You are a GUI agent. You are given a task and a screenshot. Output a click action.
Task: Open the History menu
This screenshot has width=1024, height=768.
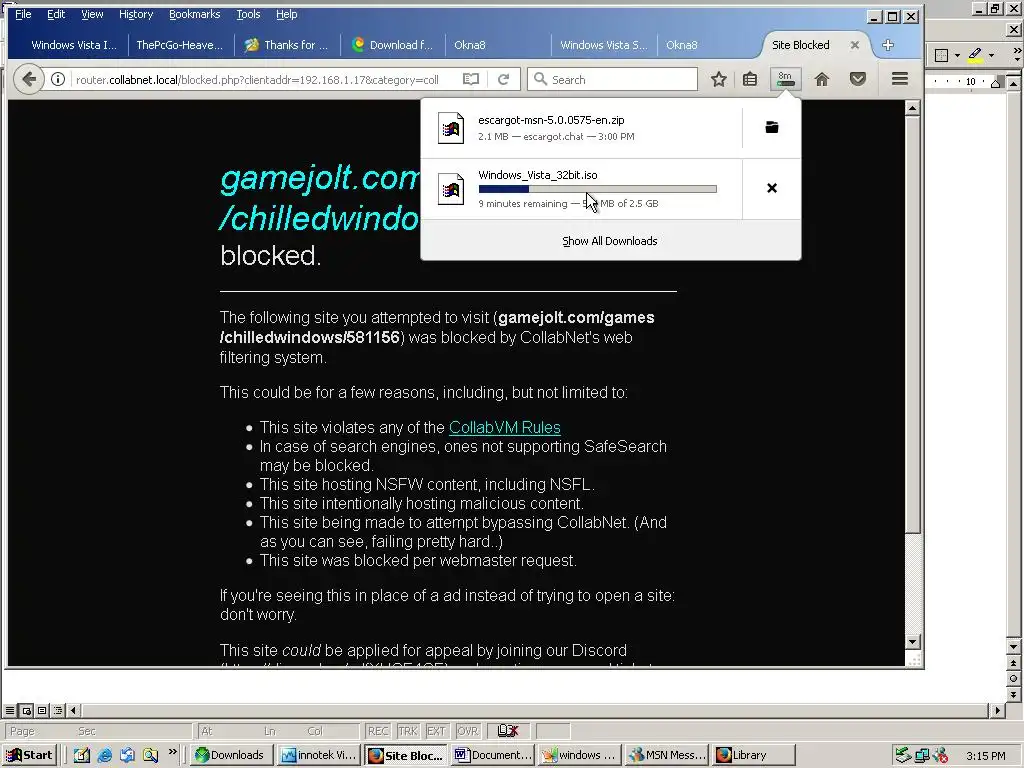click(136, 14)
